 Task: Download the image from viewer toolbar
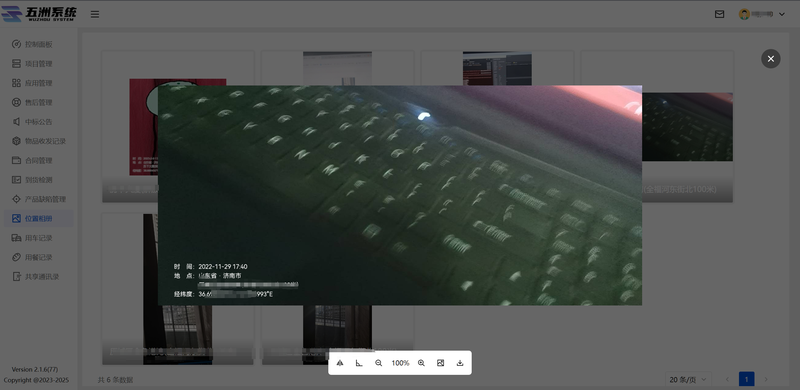pyautogui.click(x=460, y=363)
